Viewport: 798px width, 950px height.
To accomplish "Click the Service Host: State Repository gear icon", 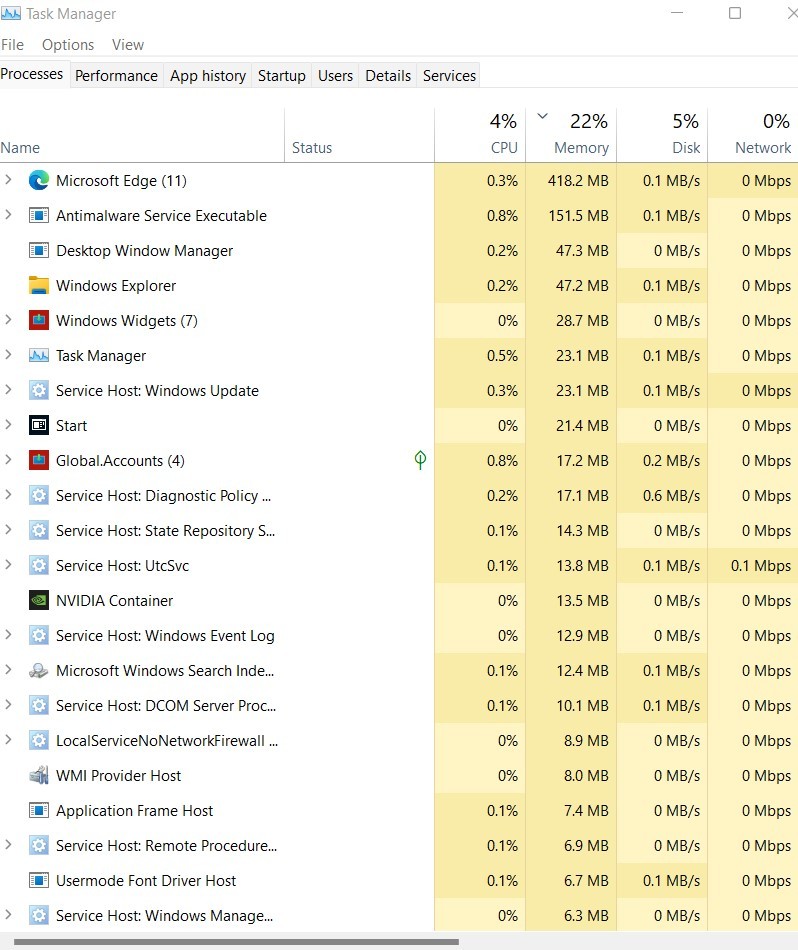I will (39, 531).
